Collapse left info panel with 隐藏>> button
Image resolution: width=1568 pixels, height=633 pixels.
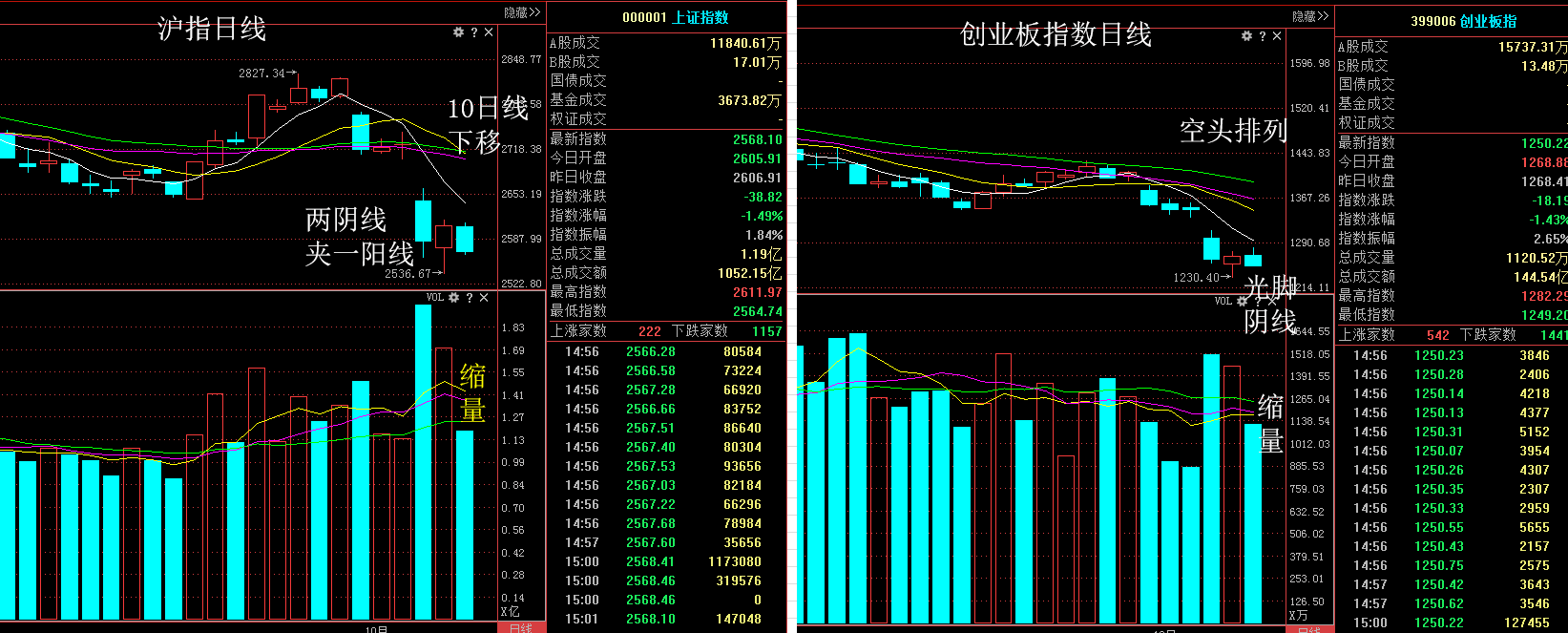(x=522, y=12)
